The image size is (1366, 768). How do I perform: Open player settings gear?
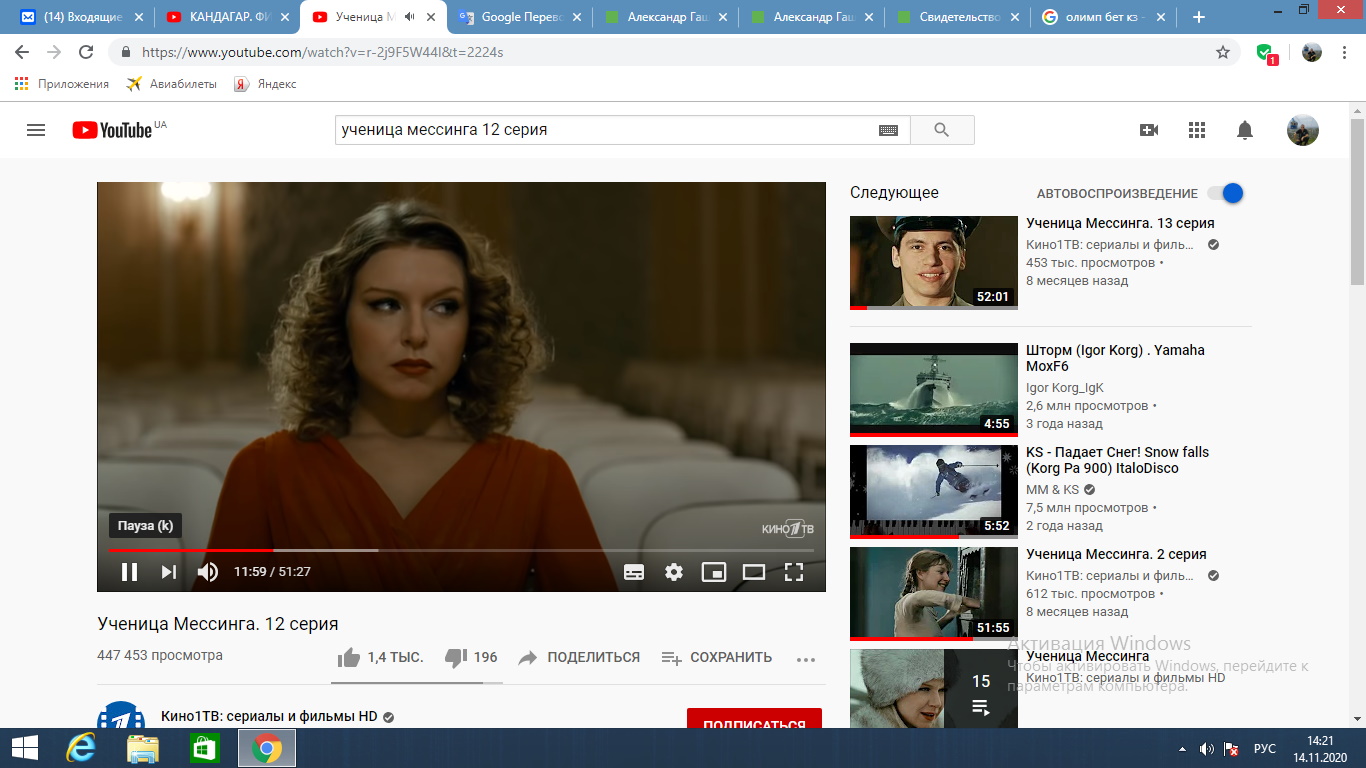674,572
